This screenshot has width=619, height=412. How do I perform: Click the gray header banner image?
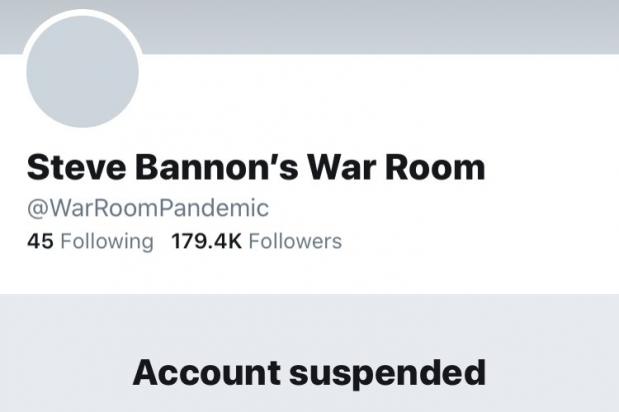click(x=380, y=24)
